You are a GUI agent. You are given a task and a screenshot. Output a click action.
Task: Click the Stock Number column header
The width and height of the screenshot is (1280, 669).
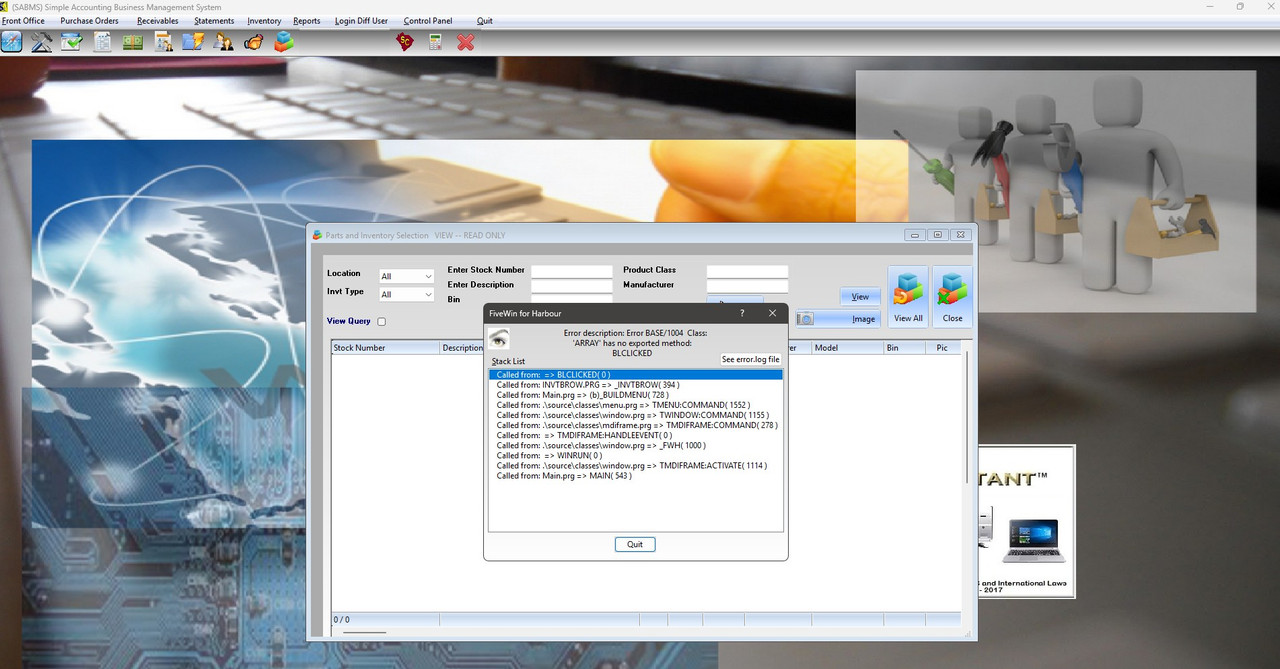pos(386,348)
